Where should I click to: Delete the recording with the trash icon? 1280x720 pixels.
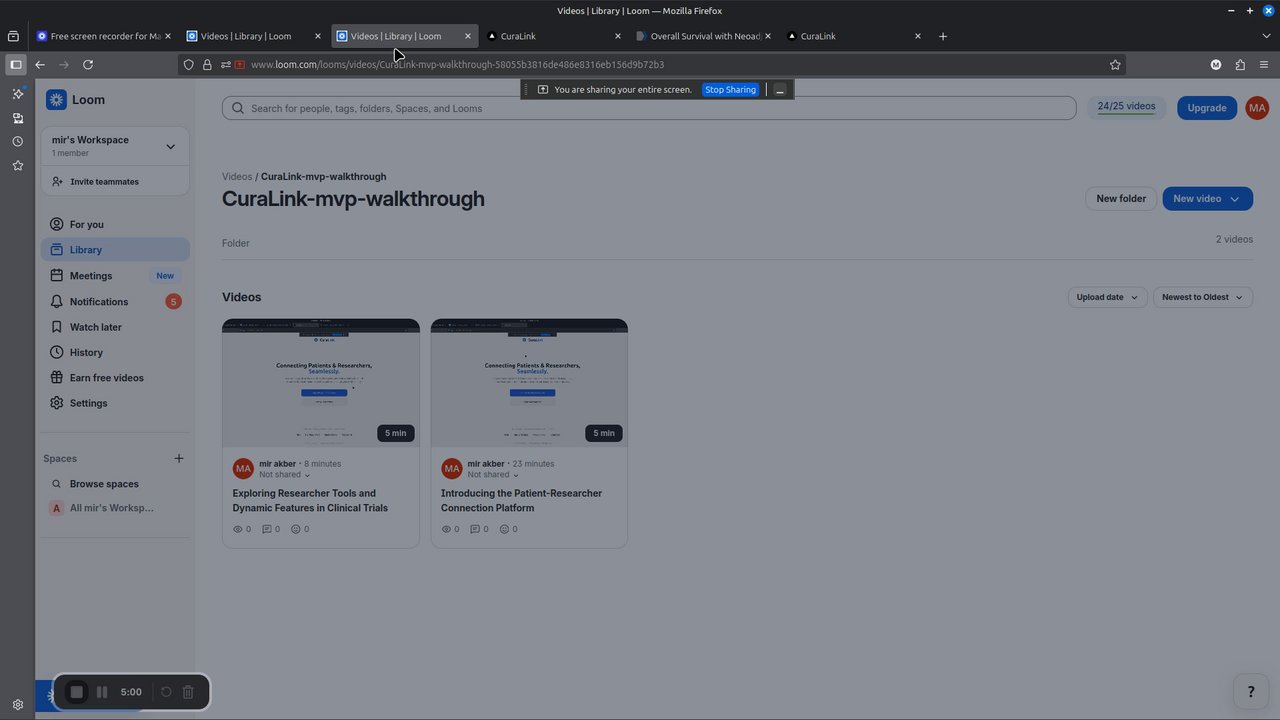coord(188,692)
